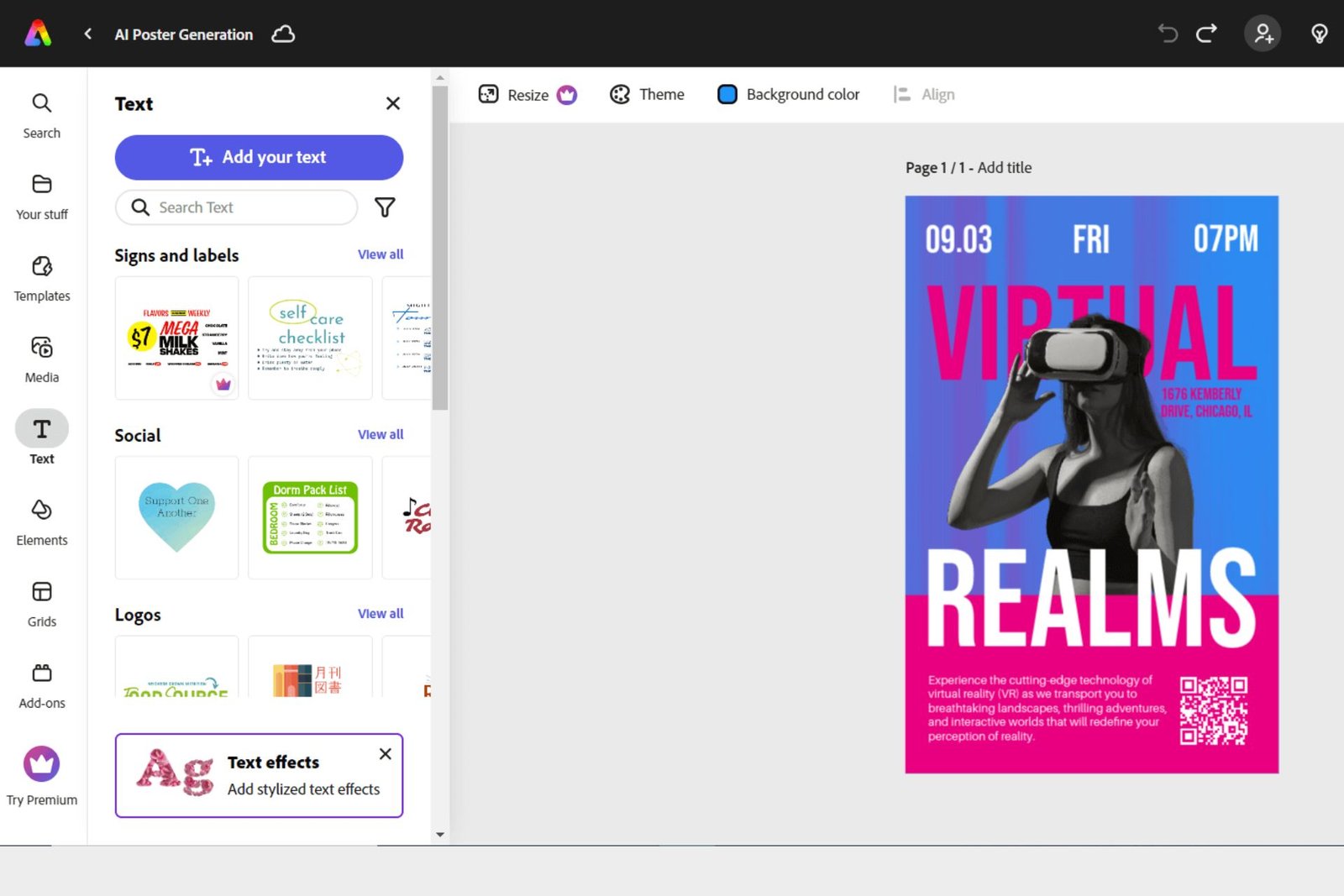This screenshot has width=1344, height=896.
Task: Click the panel scrollbar up arrow
Action: [x=440, y=77]
